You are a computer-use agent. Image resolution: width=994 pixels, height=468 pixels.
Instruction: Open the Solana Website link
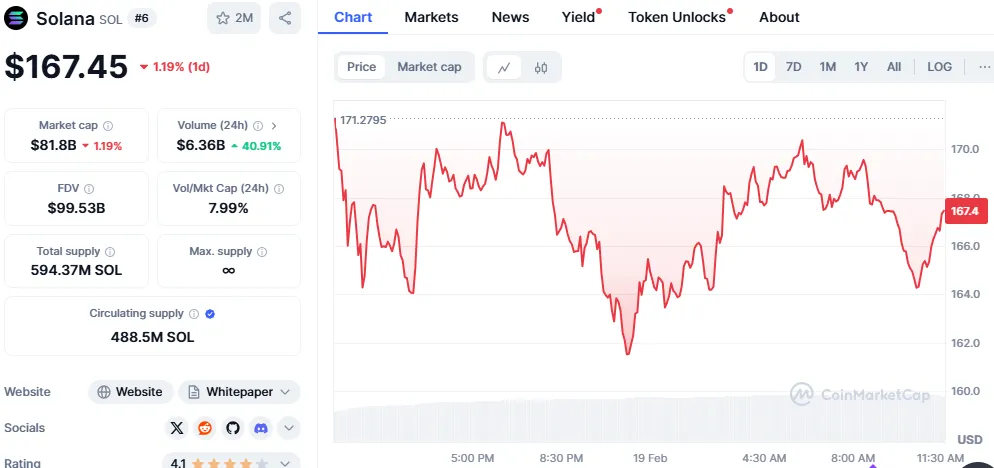tap(130, 392)
